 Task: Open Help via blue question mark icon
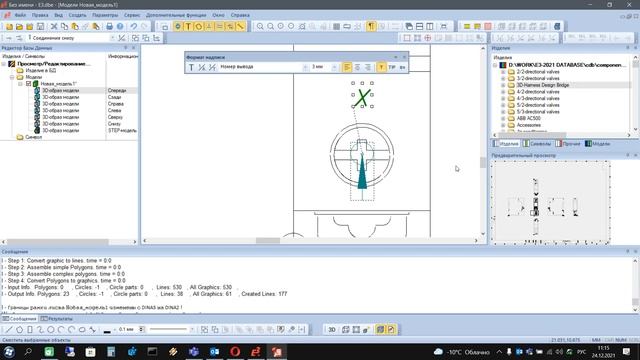pos(120,27)
